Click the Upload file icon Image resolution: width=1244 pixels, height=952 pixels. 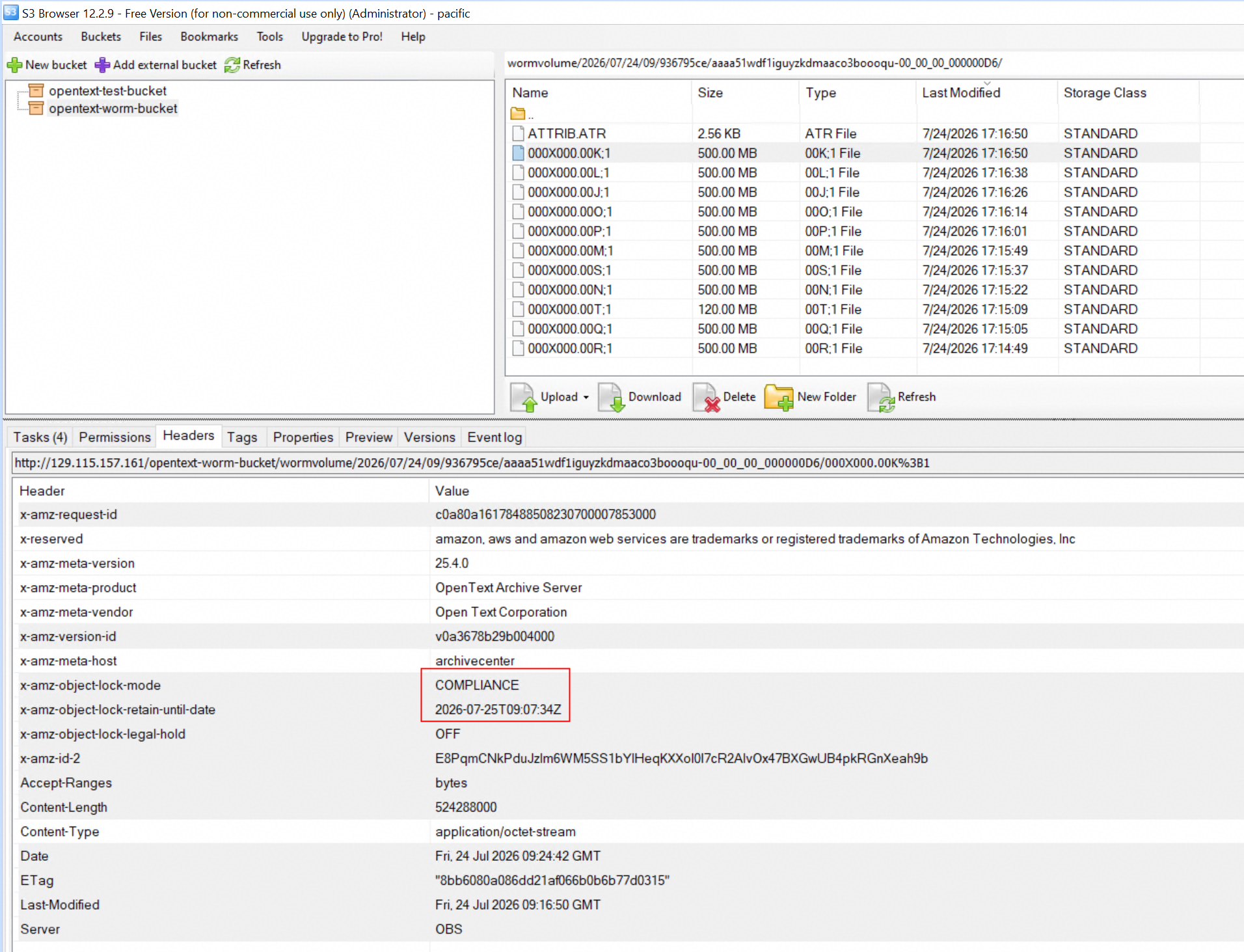[x=524, y=398]
